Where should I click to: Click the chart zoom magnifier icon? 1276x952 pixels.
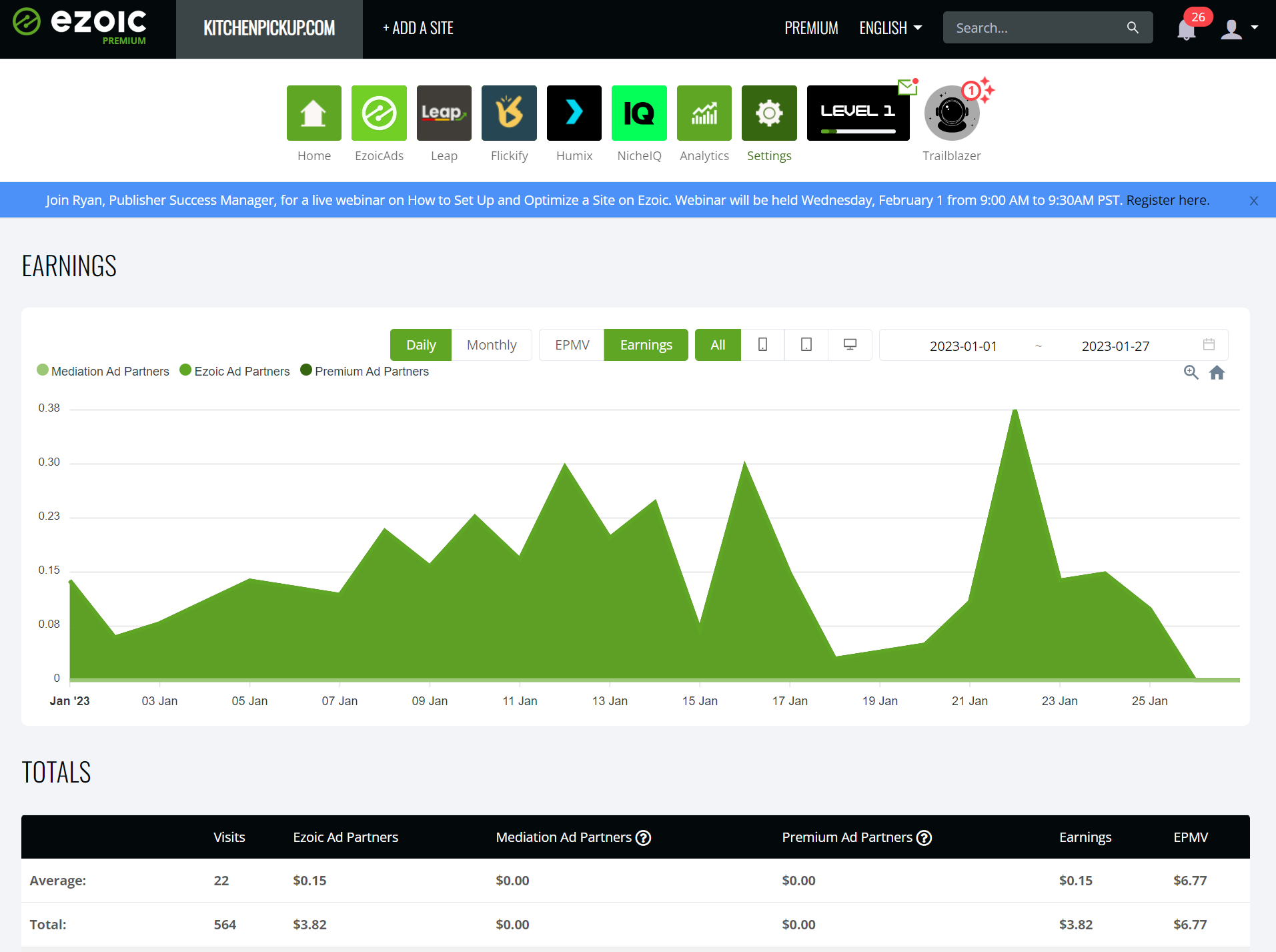tap(1191, 372)
